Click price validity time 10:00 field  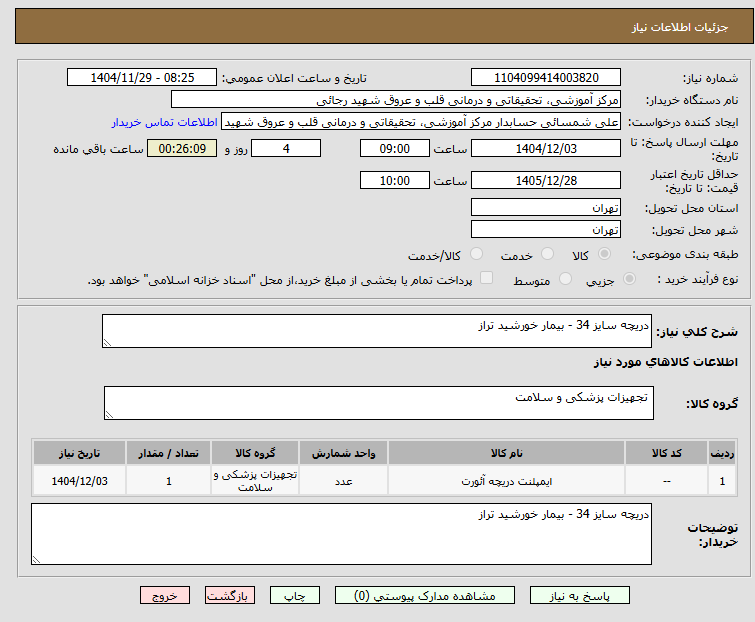tap(395, 180)
